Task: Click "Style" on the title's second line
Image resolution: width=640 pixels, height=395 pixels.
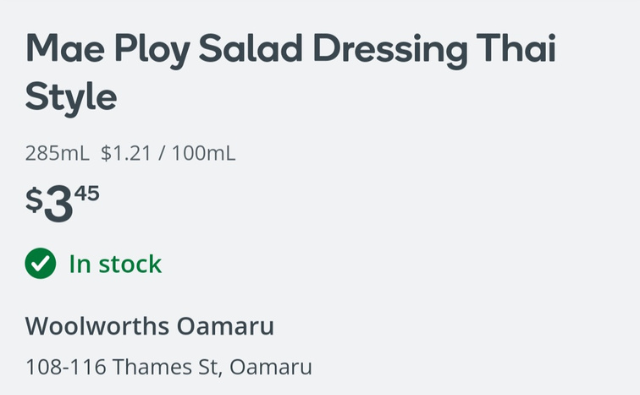Action: point(71,98)
